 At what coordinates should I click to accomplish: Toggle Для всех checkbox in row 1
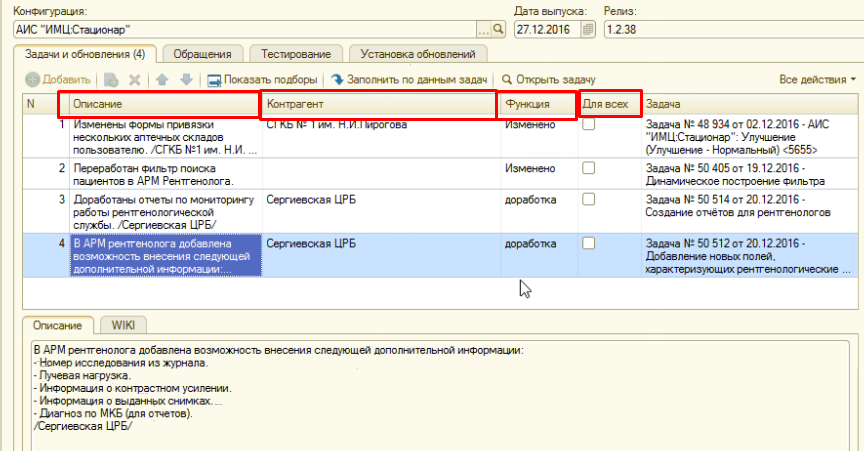tap(588, 124)
